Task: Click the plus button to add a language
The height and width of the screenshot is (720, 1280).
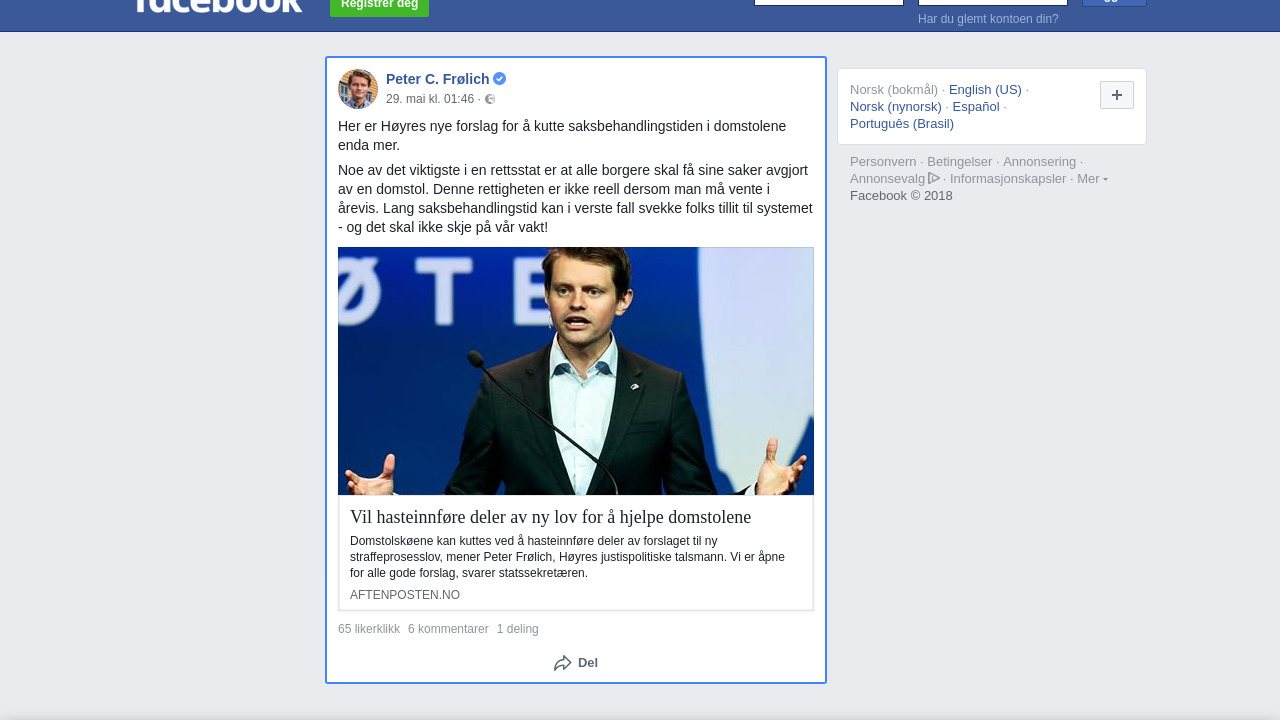Action: pos(1117,95)
